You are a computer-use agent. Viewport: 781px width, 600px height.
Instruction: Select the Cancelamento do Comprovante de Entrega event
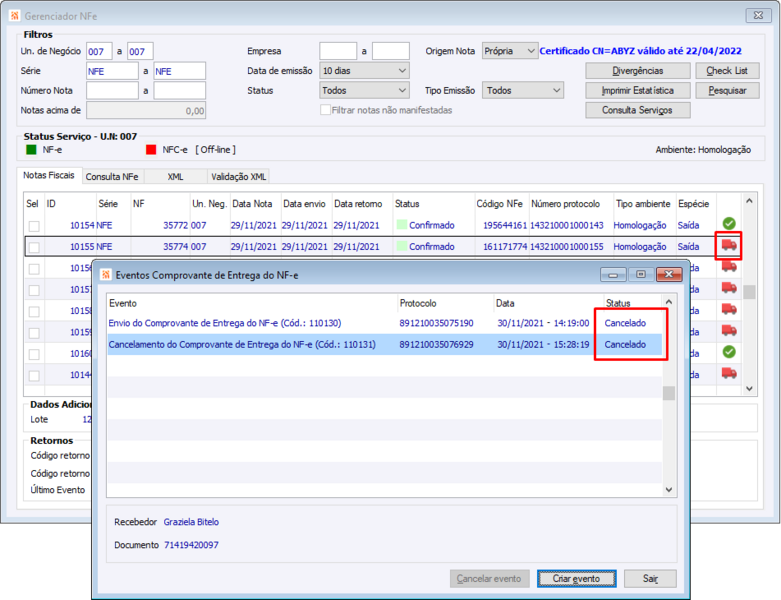[385, 345]
